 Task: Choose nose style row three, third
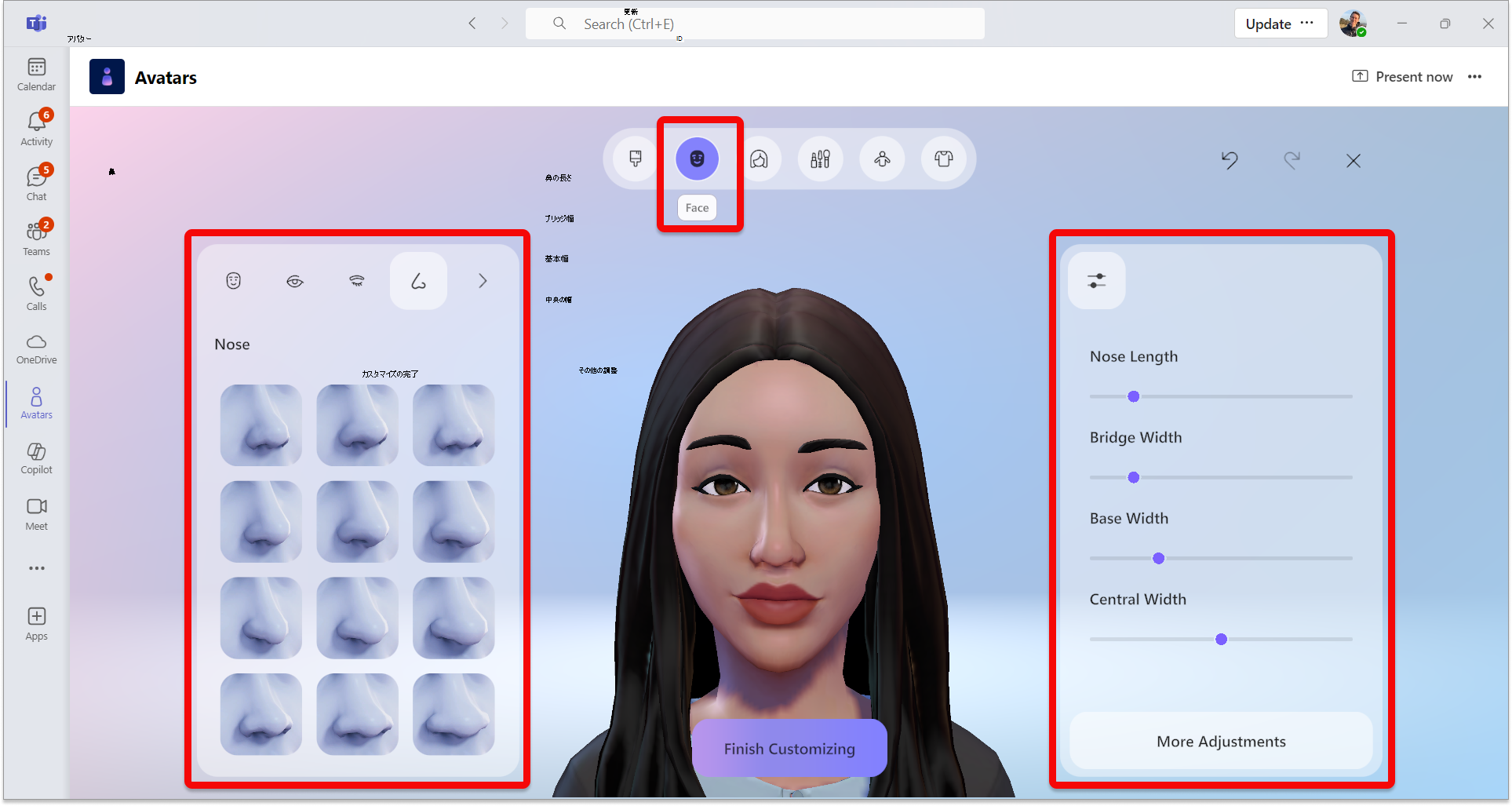[454, 618]
